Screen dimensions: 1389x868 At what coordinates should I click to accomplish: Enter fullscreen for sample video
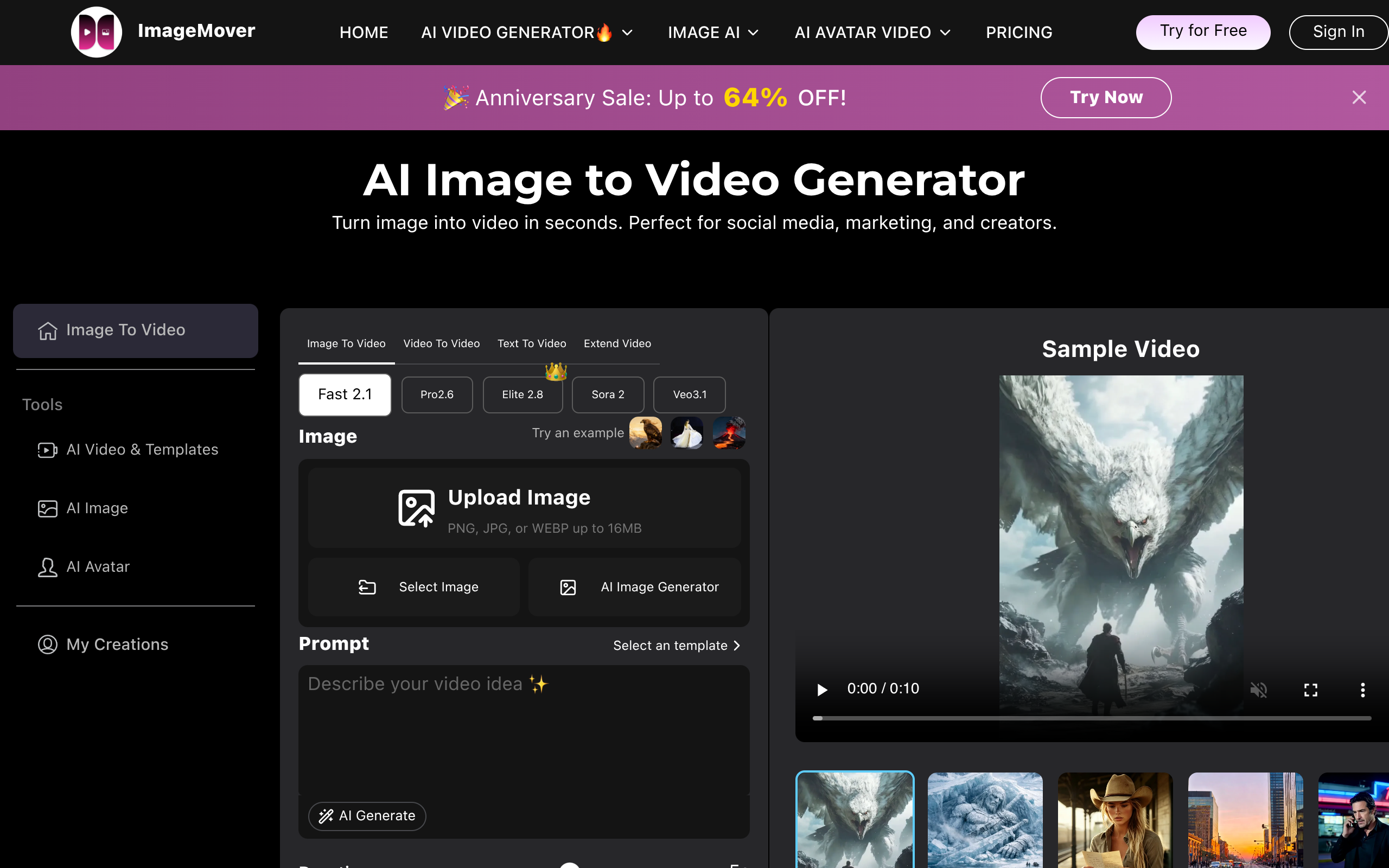tap(1311, 689)
